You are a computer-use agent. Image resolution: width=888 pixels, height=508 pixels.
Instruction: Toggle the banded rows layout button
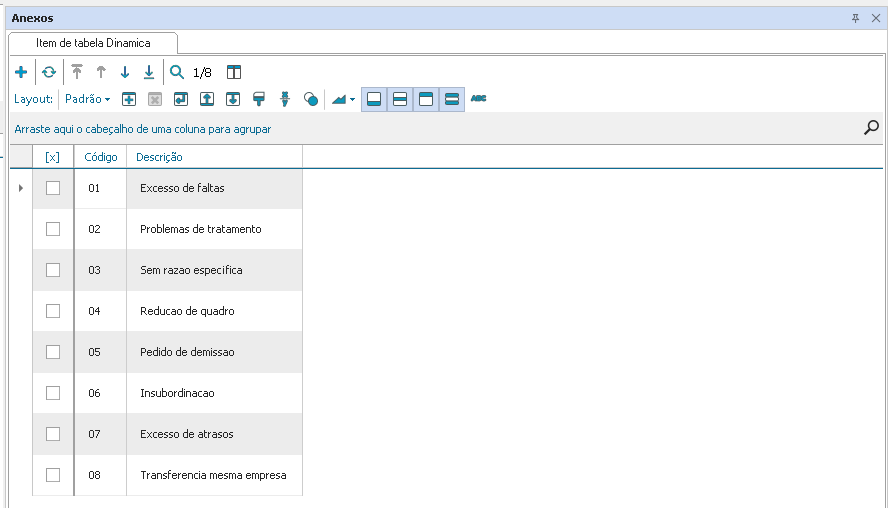[452, 99]
